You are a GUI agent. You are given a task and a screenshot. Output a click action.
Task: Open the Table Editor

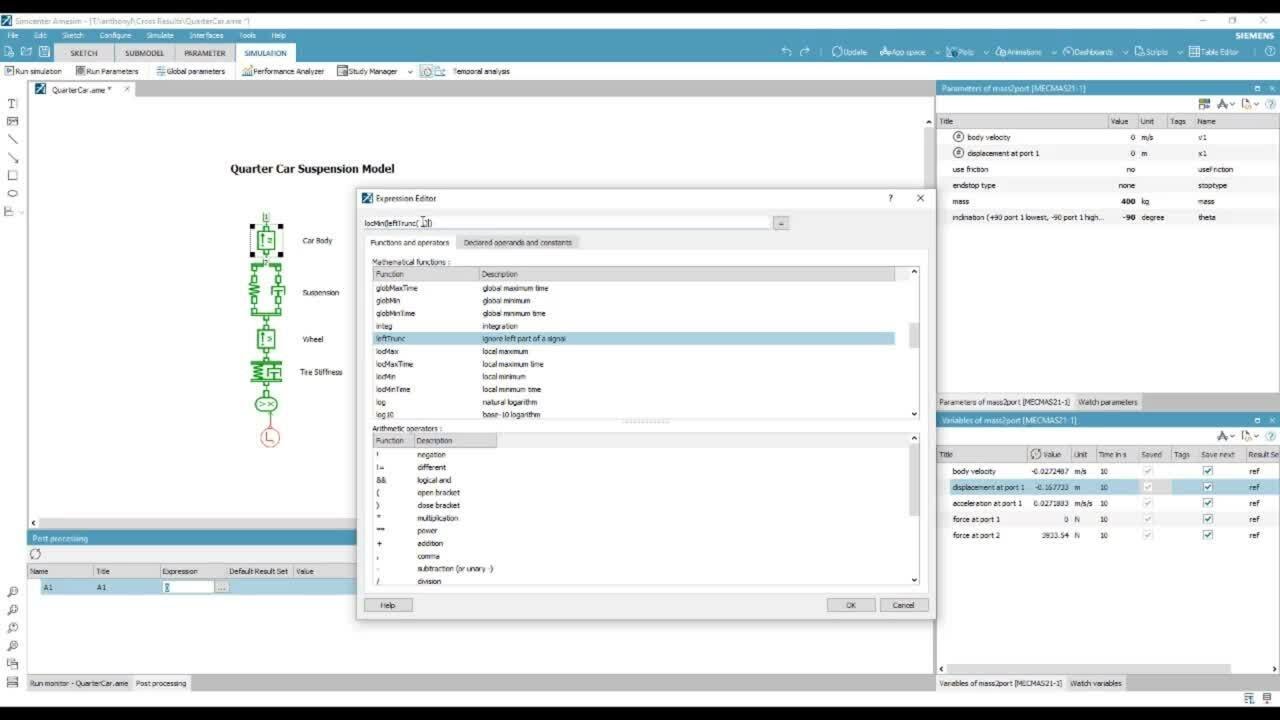click(1214, 52)
